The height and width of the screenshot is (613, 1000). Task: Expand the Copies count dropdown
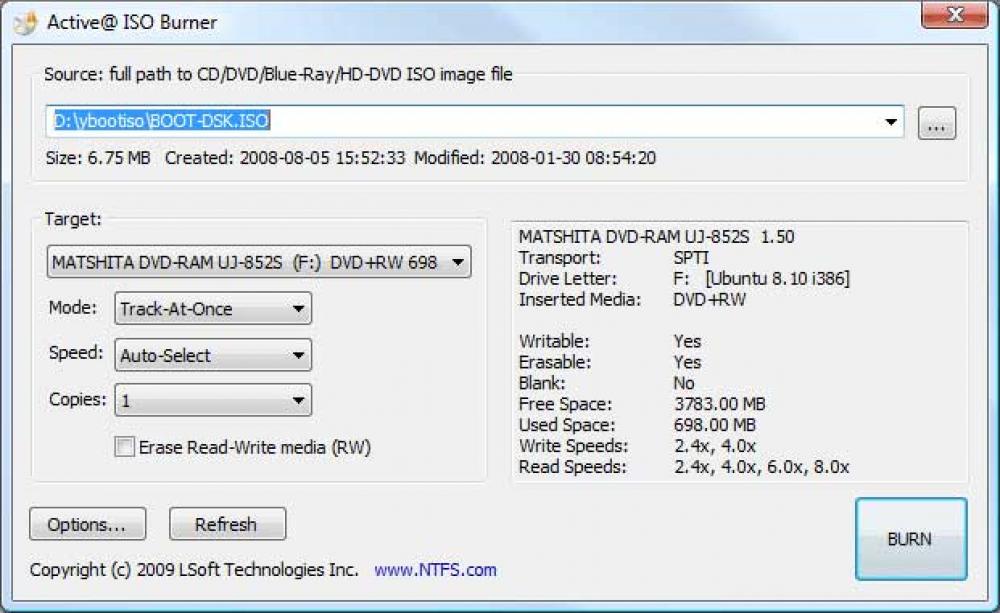299,399
